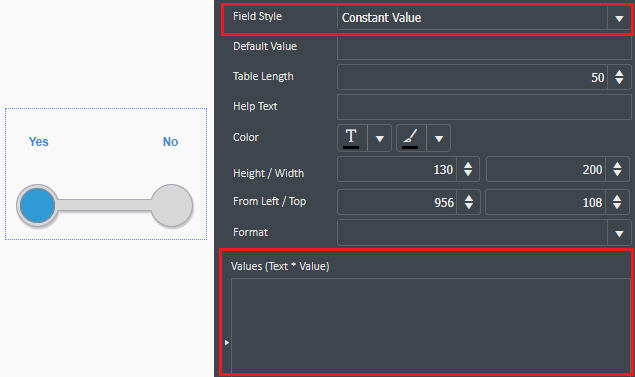
Task: Click the From Left stepper arrows
Action: pyautogui.click(x=469, y=202)
